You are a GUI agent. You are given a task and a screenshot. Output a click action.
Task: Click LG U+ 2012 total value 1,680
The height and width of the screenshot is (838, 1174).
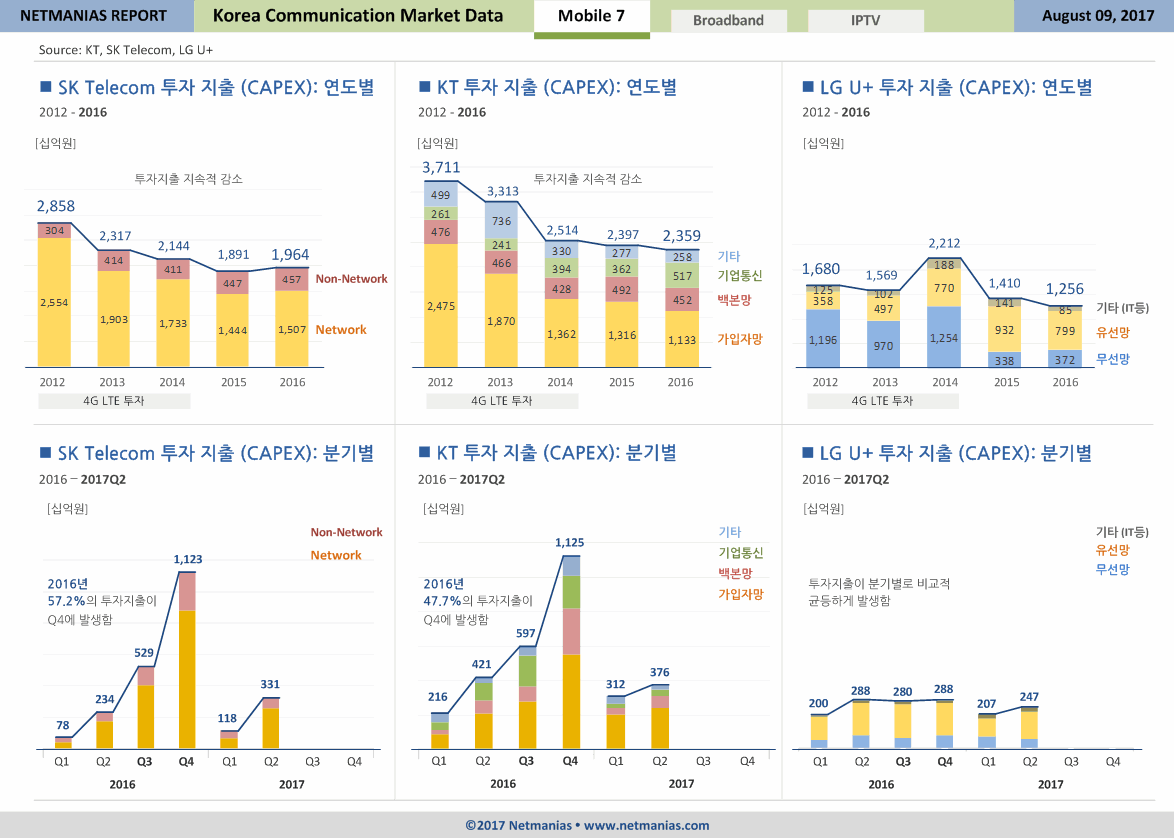click(x=821, y=269)
